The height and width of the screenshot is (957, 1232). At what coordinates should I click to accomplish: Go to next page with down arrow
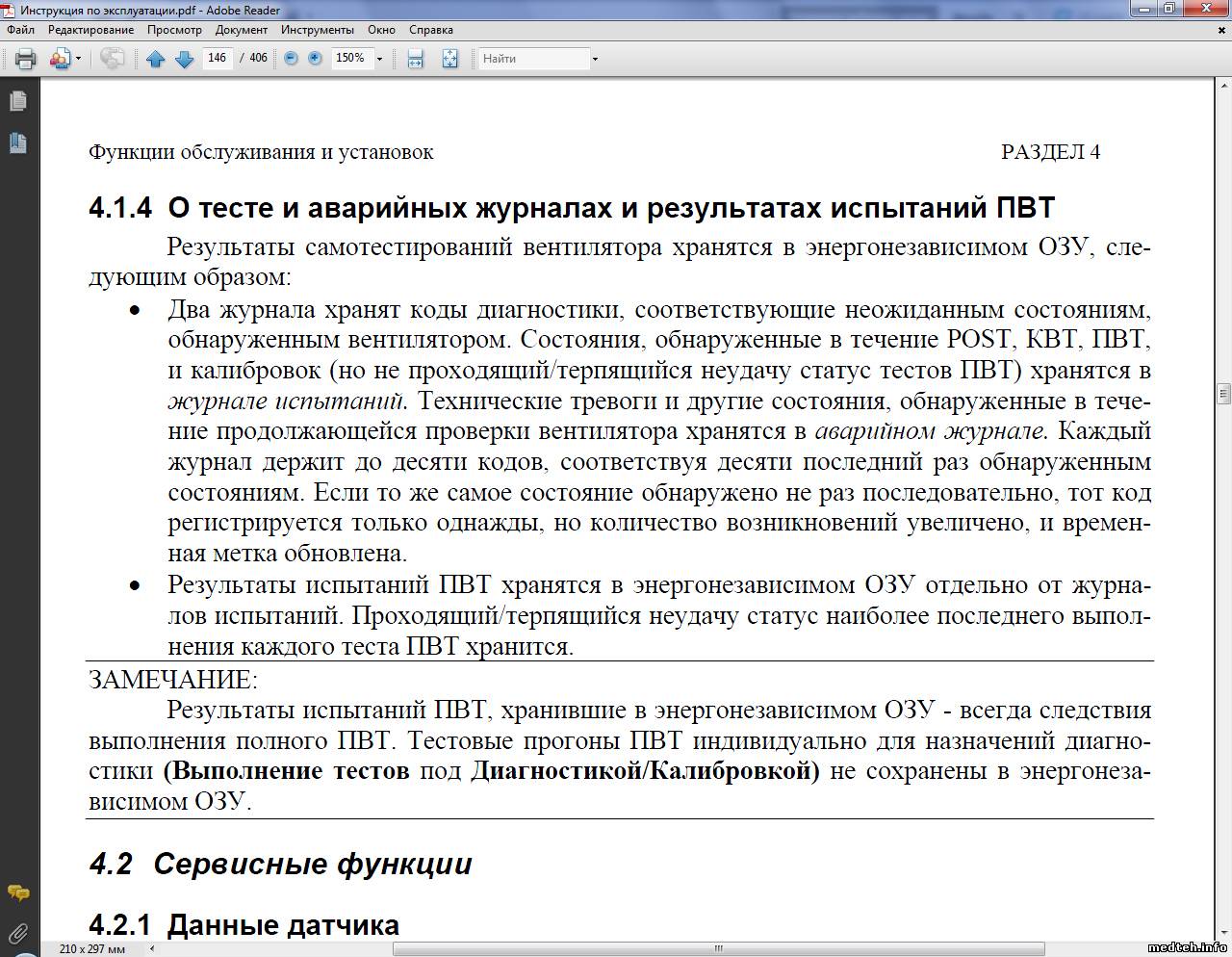185,59
